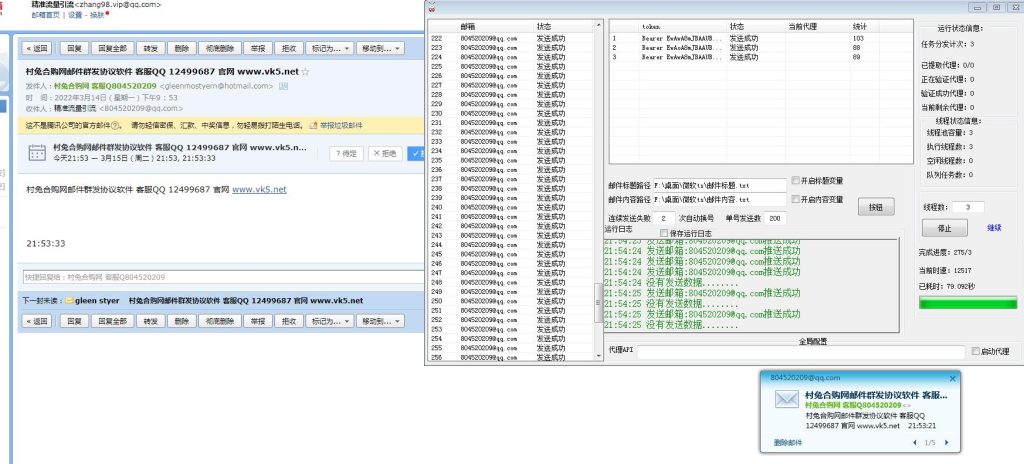Open 邮箱首页 in the mail header
1024x464 pixels.
(46, 16)
